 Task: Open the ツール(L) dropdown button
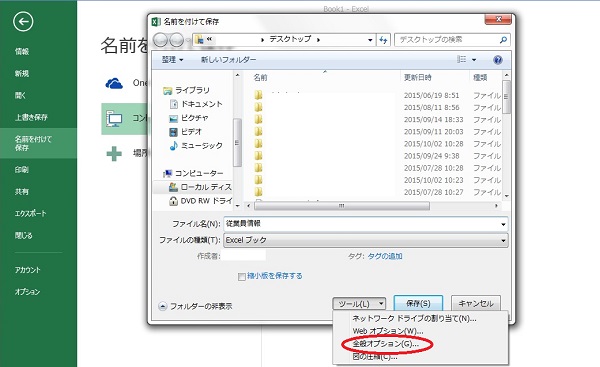click(x=359, y=304)
